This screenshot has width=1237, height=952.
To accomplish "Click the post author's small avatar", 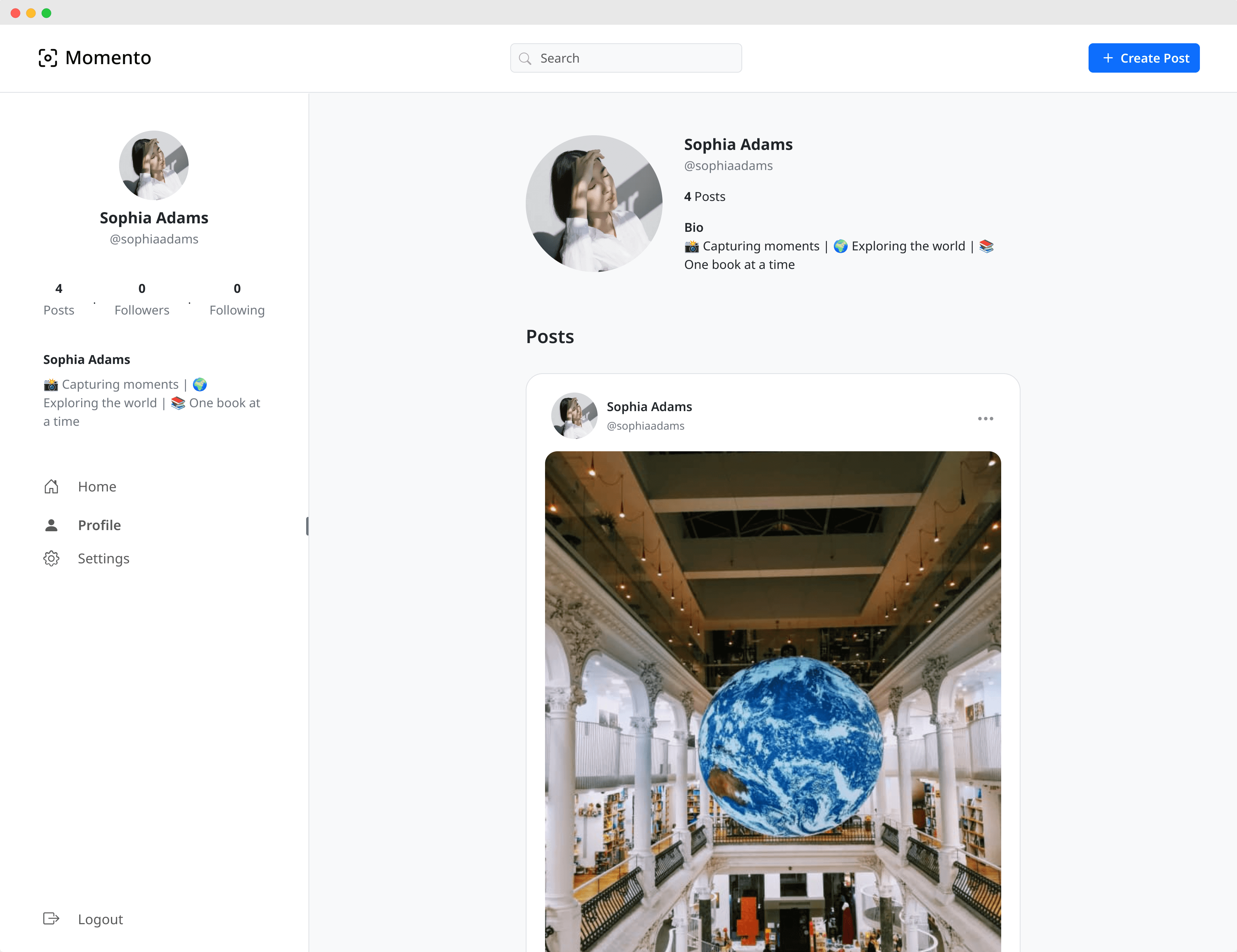I will 574,416.
